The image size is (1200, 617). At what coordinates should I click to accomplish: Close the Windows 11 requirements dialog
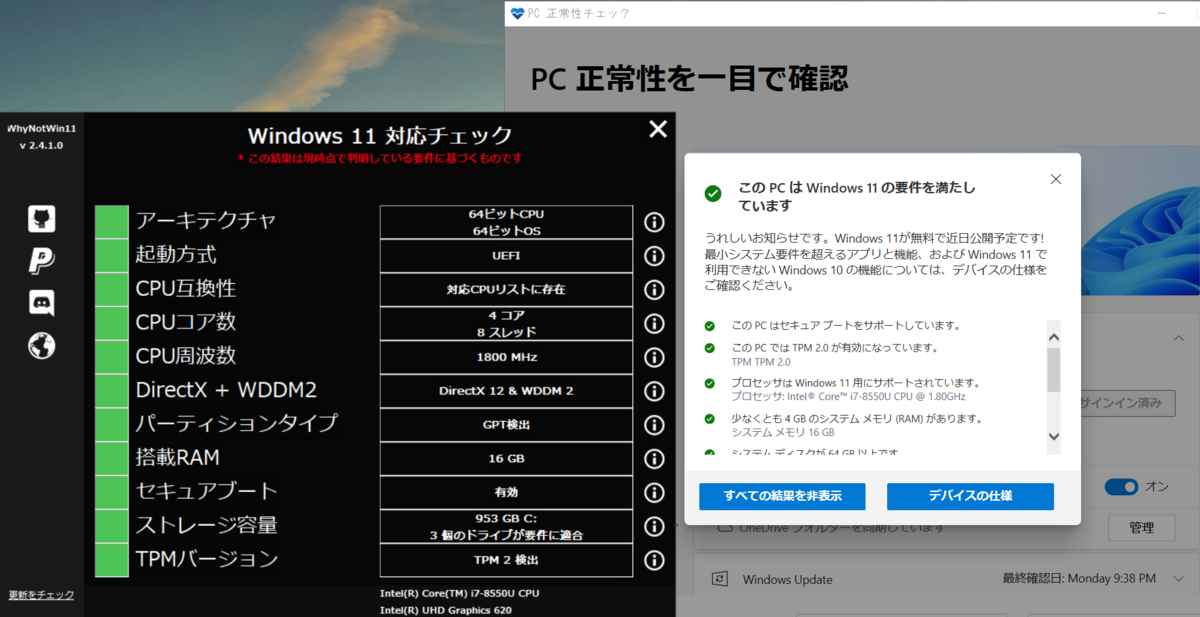coord(1056,179)
